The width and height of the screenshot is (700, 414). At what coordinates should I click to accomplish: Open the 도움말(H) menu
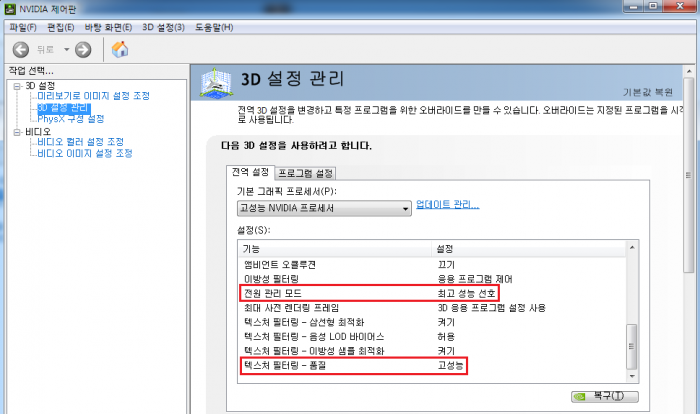click(214, 28)
